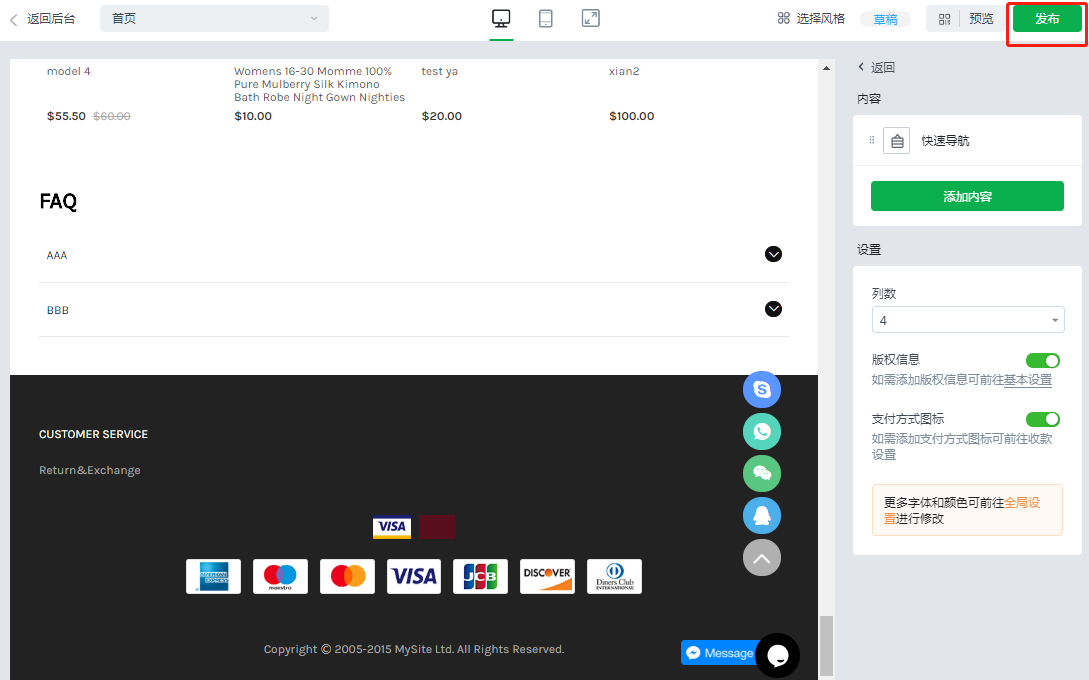
Task: Open the QR code preview icon
Action: coord(945,19)
